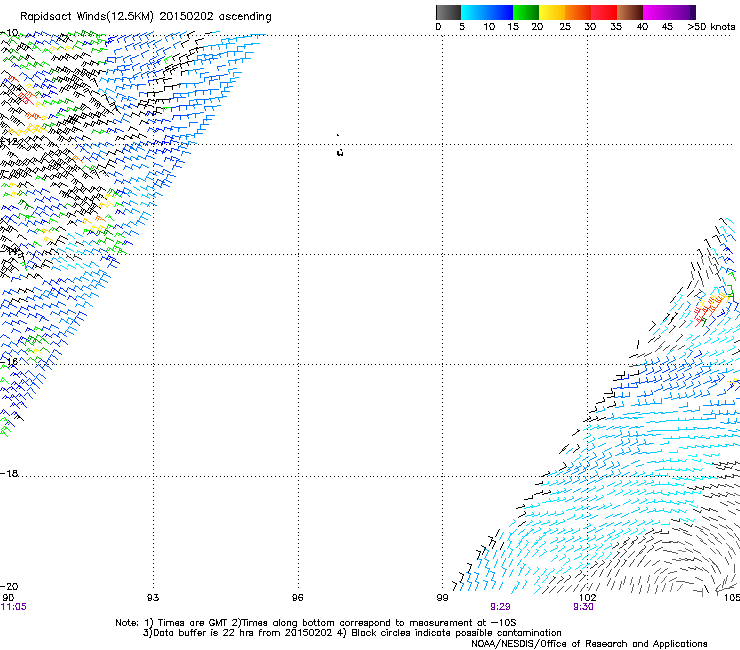The image size is (740, 650).
Task: Click the '90' longitude axis label
Action: (x=8, y=598)
